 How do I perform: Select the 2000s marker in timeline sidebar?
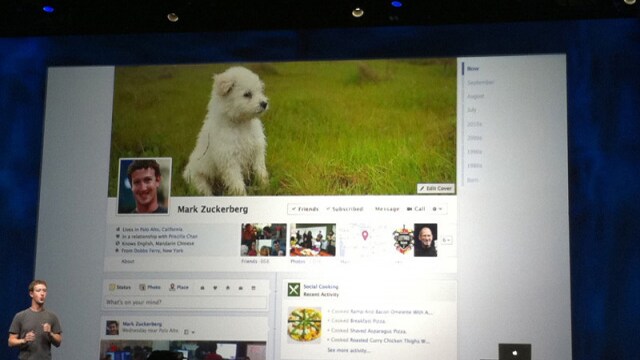[x=474, y=138]
